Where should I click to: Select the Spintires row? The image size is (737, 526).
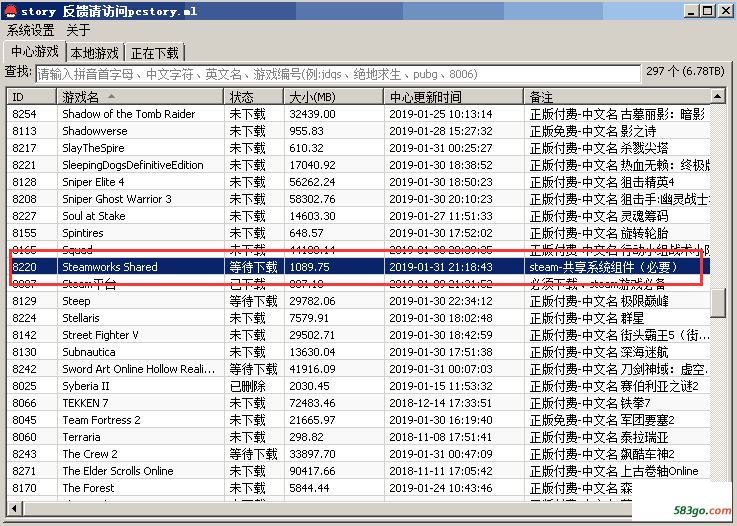[x=358, y=233]
